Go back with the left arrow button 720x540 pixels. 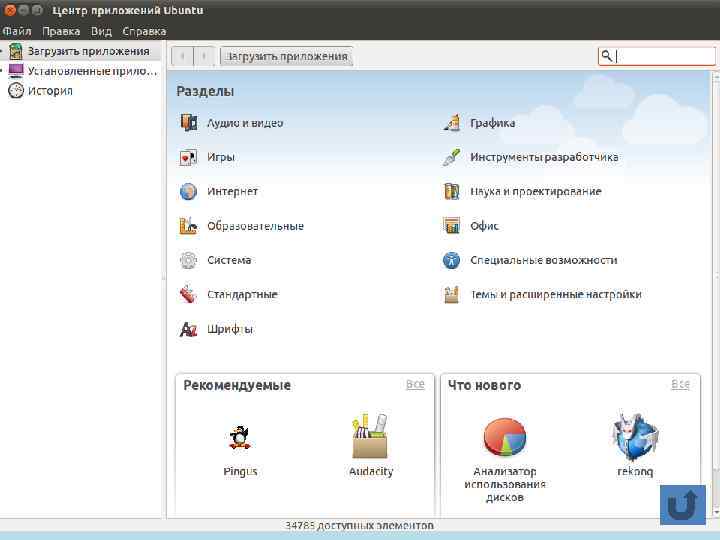pyautogui.click(x=182, y=56)
